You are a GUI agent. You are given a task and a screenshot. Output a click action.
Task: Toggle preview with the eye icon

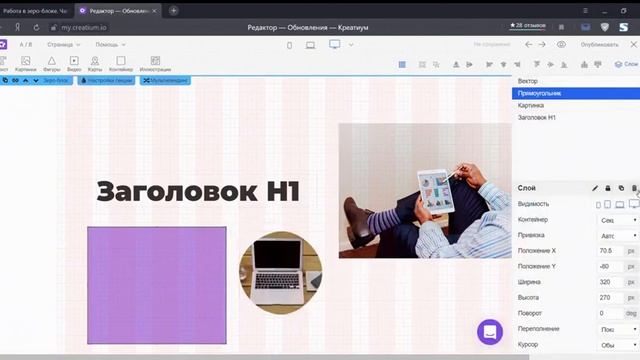(x=562, y=44)
